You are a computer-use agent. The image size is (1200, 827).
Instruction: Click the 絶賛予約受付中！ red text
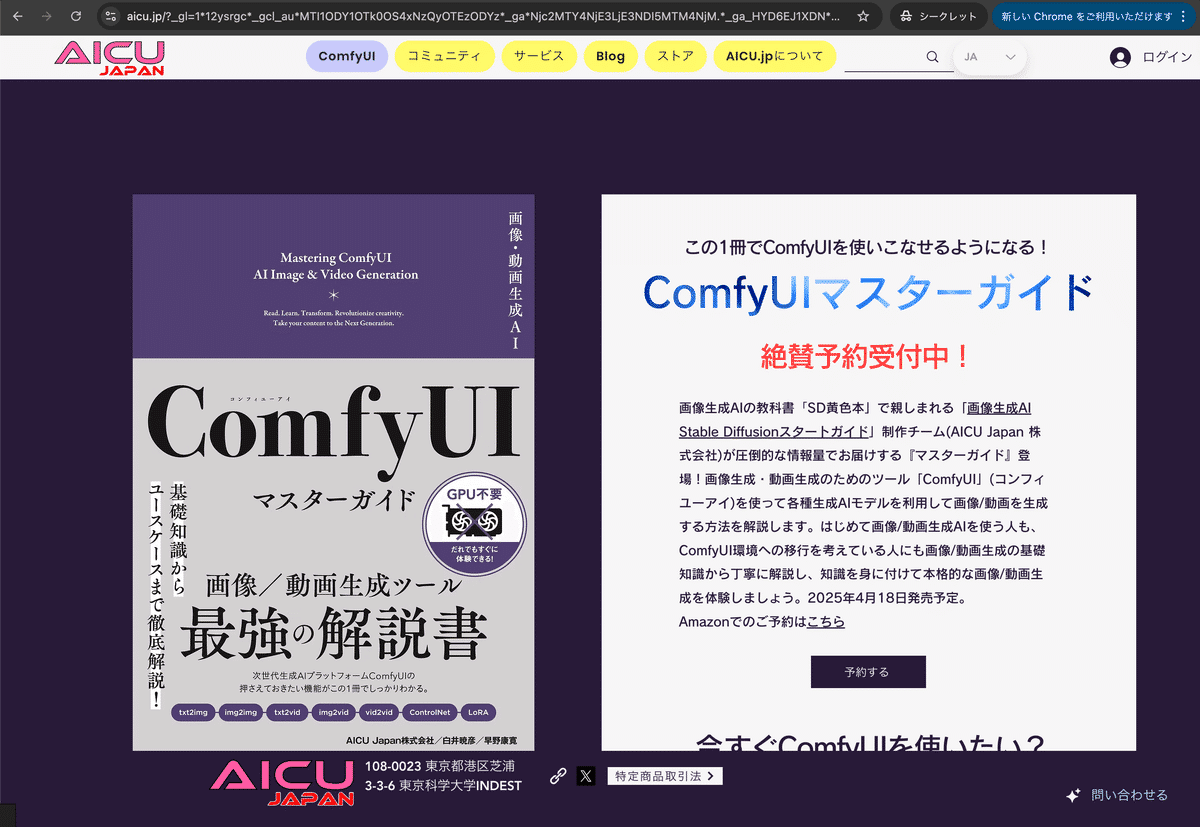[866, 356]
